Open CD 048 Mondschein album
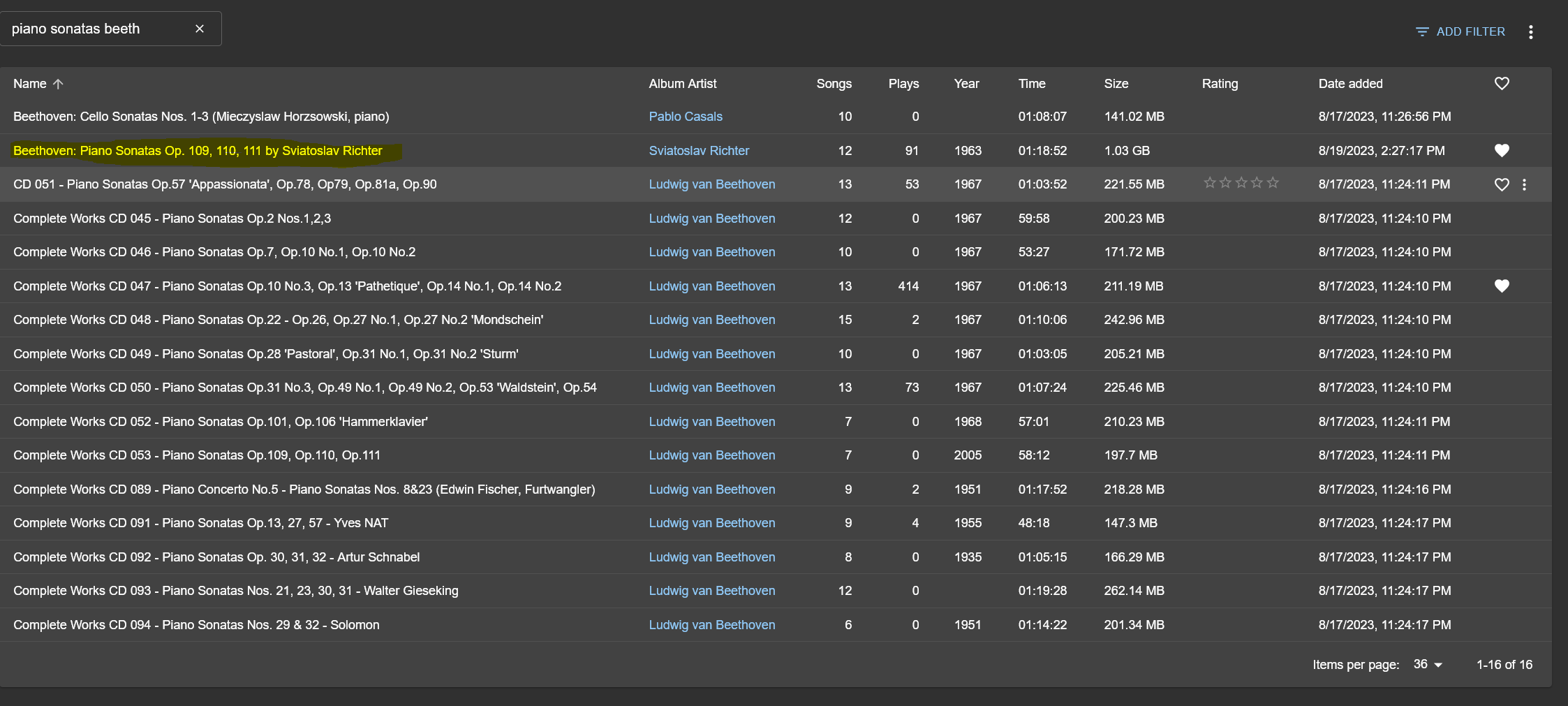1568x706 pixels. (278, 320)
